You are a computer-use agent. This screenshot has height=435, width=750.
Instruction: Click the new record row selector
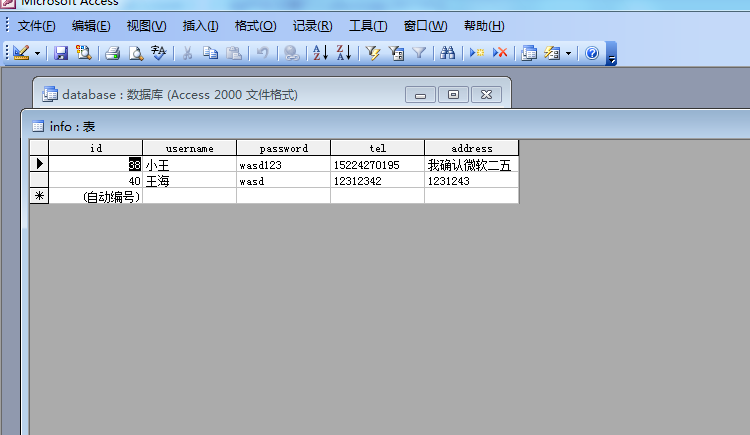pos(39,196)
